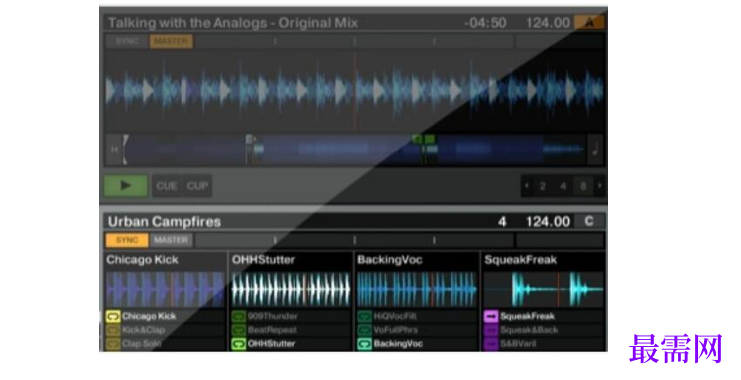
Task: Toggle SYNC on the Talking with the Analogs deck
Action: 127,41
